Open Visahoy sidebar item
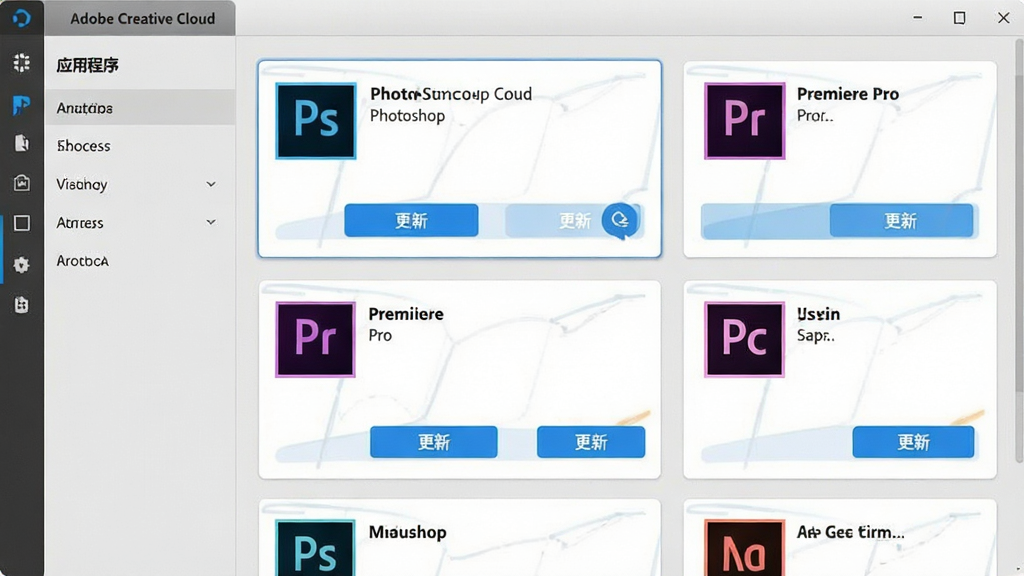1024x576 pixels. (82, 185)
